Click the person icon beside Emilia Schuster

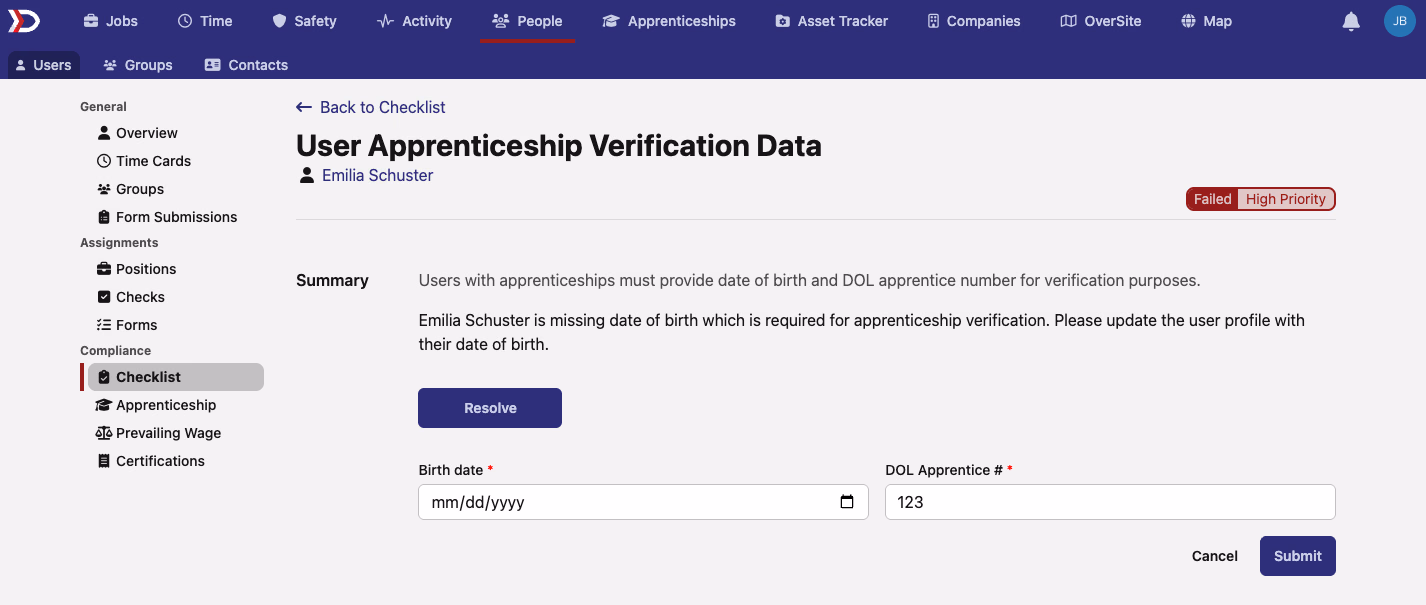(307, 175)
